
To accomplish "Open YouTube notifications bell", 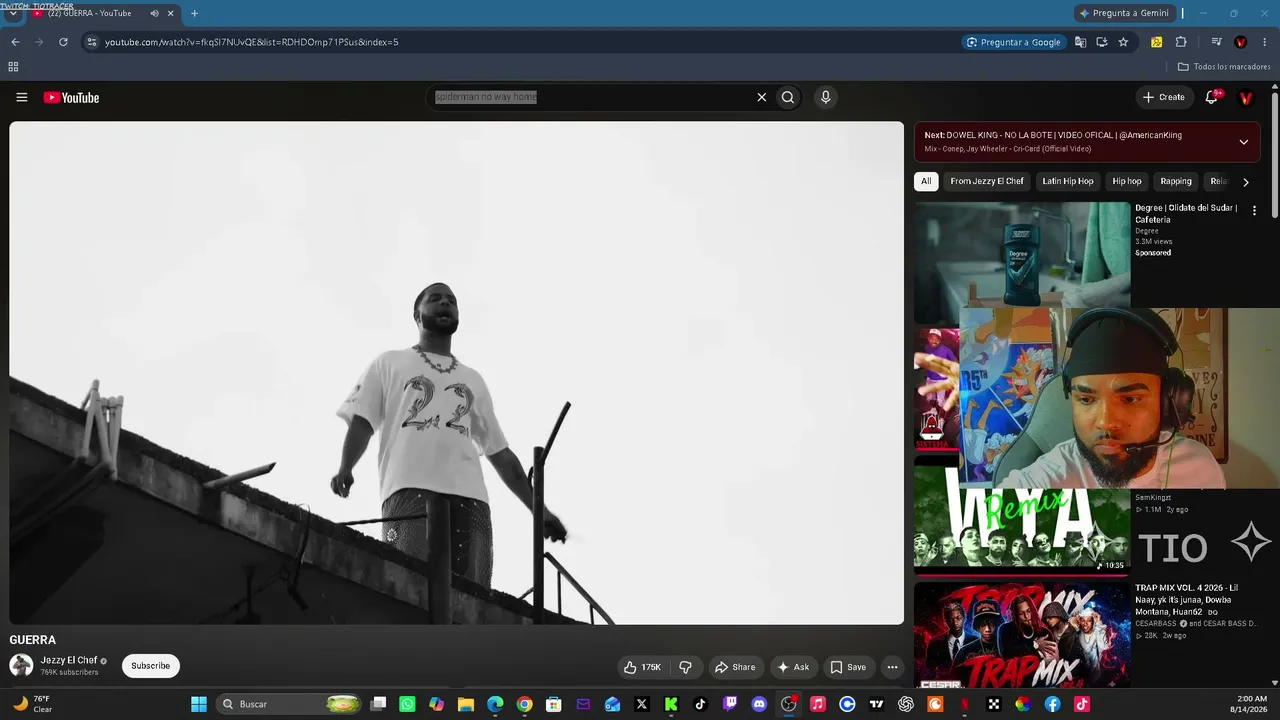I will [1212, 97].
